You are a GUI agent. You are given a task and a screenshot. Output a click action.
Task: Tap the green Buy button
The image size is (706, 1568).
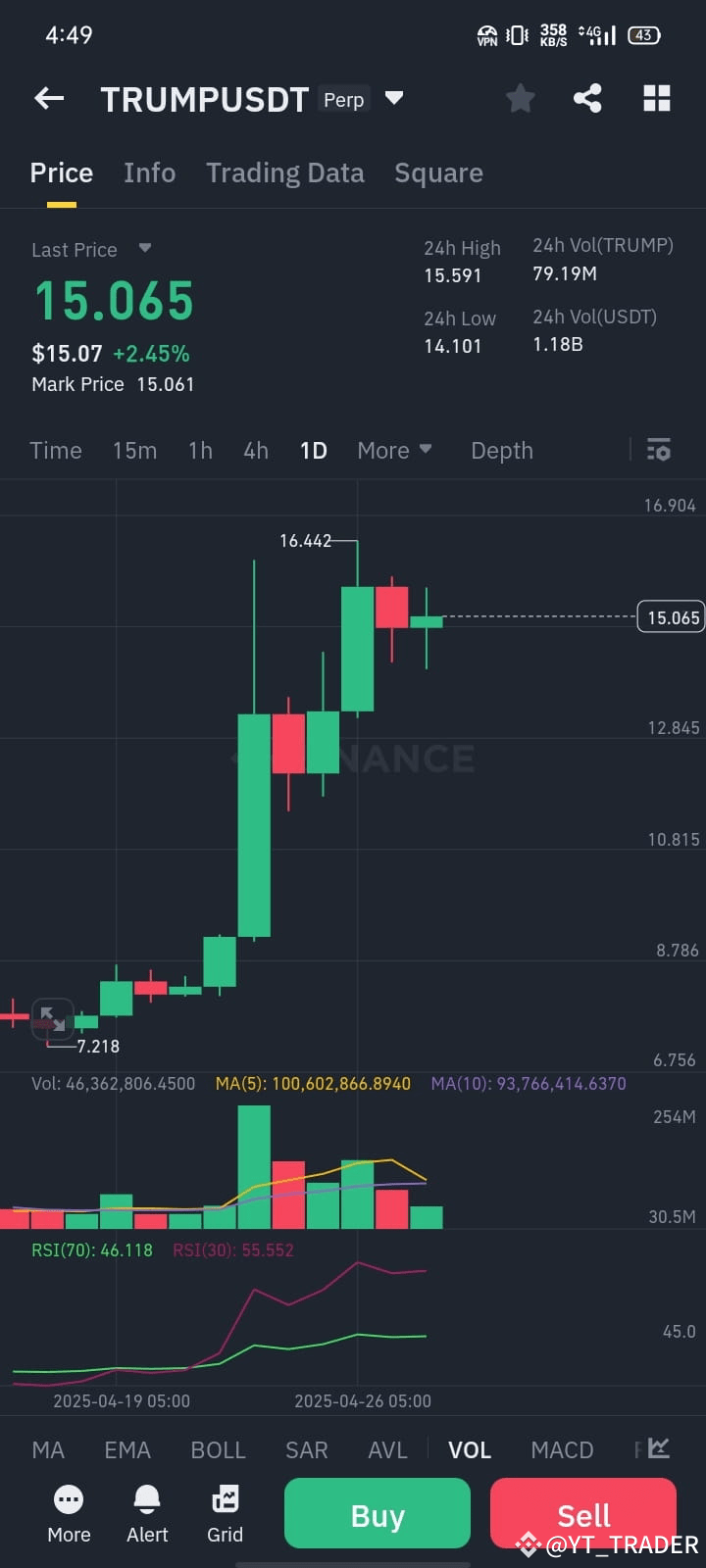click(378, 1514)
